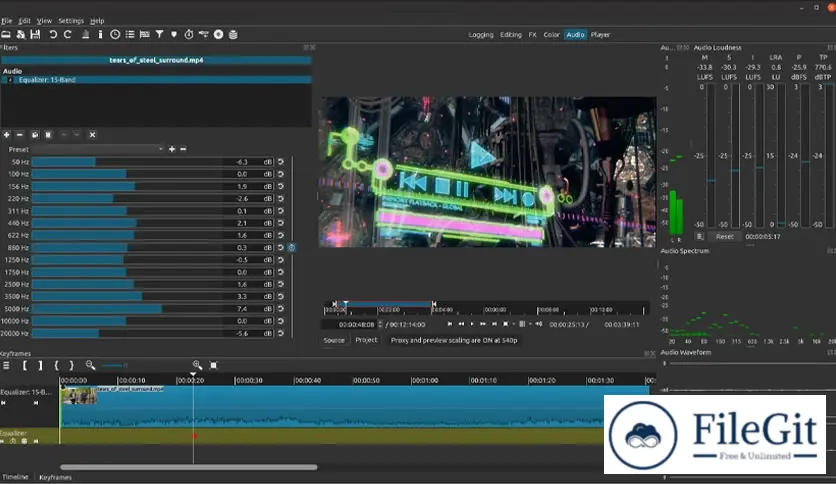Screen dimensions: 836x484
Task: Switch to the Color layout tab
Action: [551, 35]
